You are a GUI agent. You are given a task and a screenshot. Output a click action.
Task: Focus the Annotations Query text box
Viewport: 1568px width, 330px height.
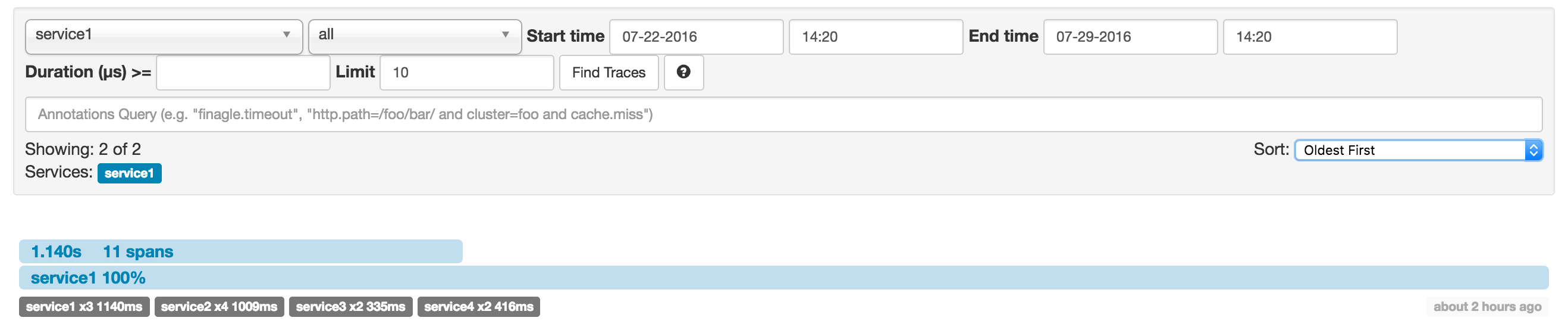click(783, 114)
